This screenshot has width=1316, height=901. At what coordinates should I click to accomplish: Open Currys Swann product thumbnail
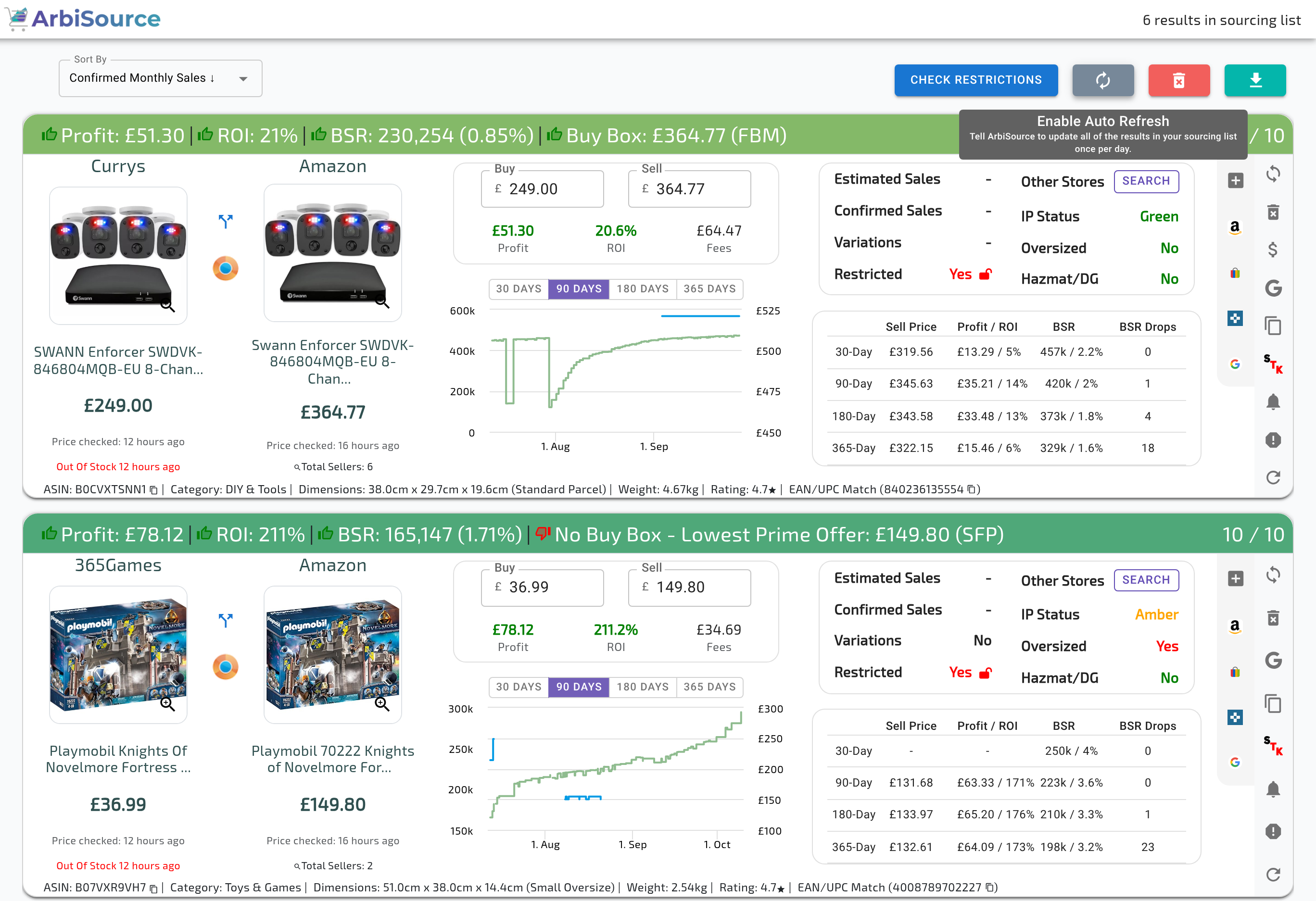point(118,256)
